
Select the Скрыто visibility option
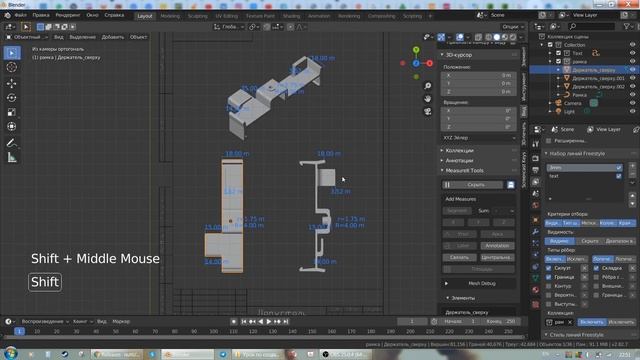click(x=590, y=241)
